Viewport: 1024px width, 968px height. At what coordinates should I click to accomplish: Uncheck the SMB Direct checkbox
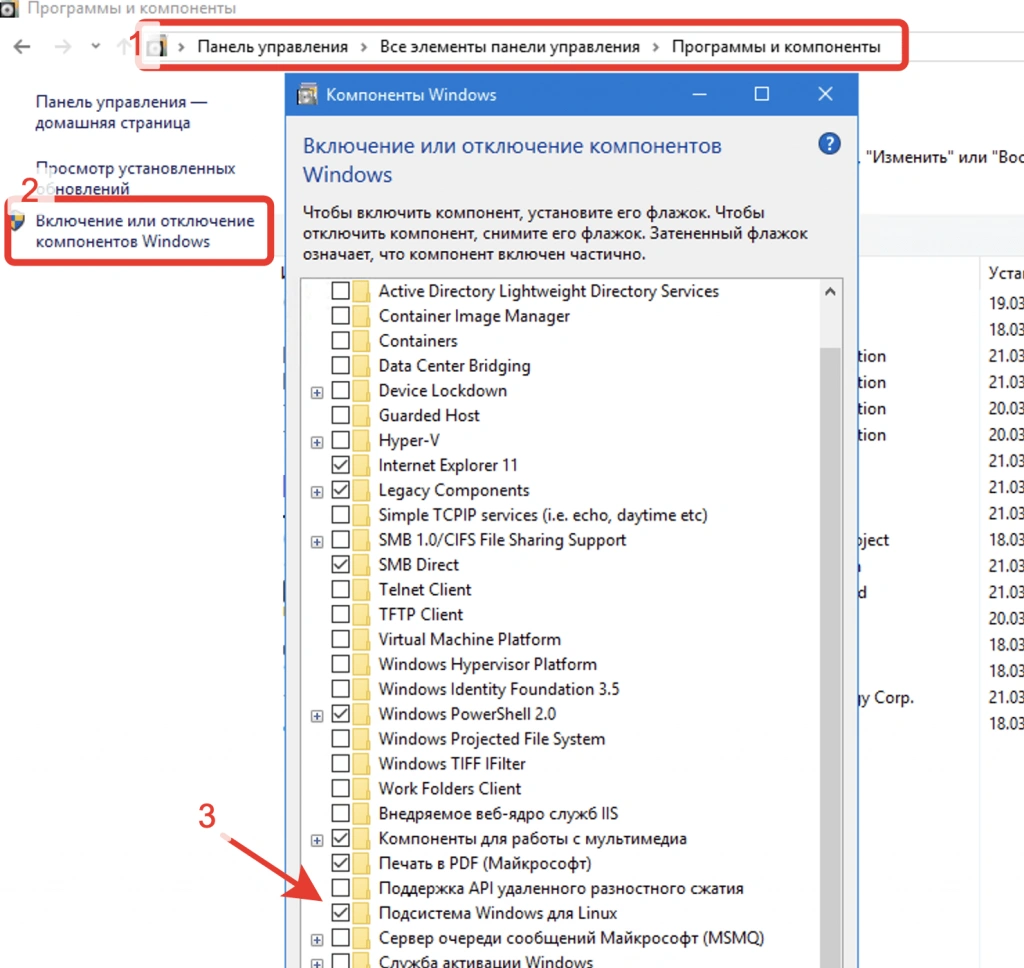[340, 565]
